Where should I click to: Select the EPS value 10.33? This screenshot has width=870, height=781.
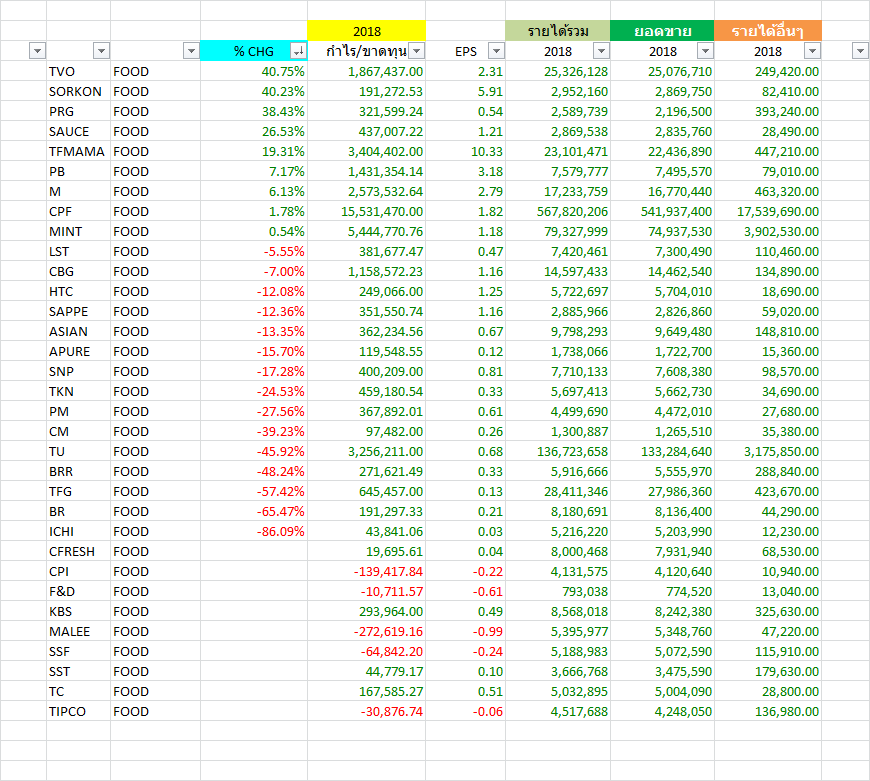(x=466, y=151)
